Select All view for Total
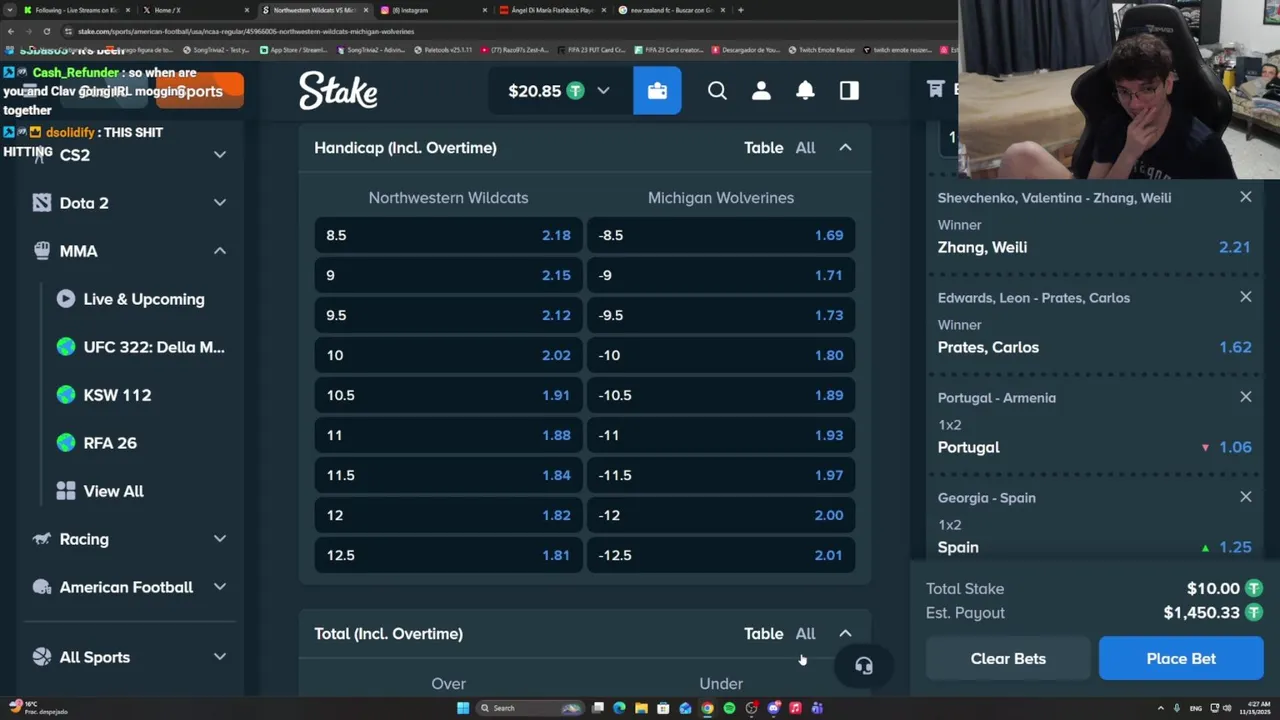1280x720 pixels. pos(805,634)
